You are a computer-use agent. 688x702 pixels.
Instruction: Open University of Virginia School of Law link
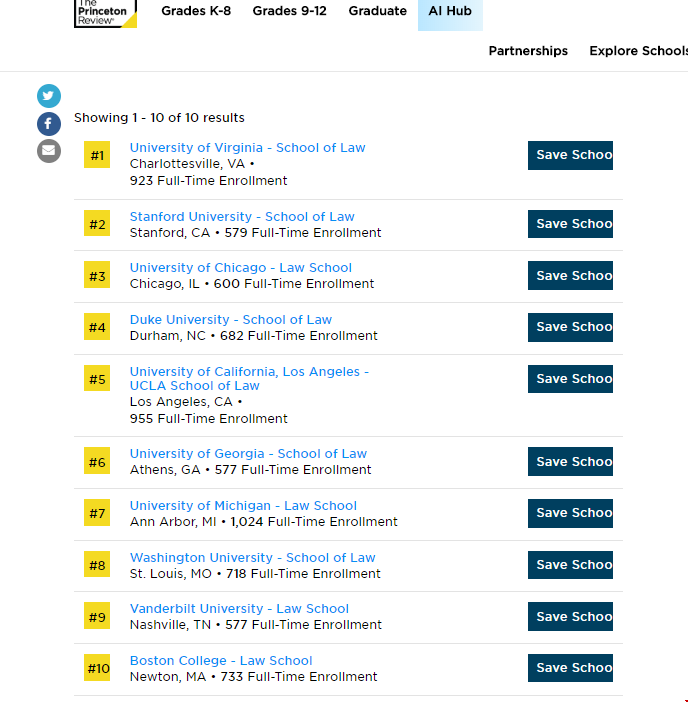(247, 148)
